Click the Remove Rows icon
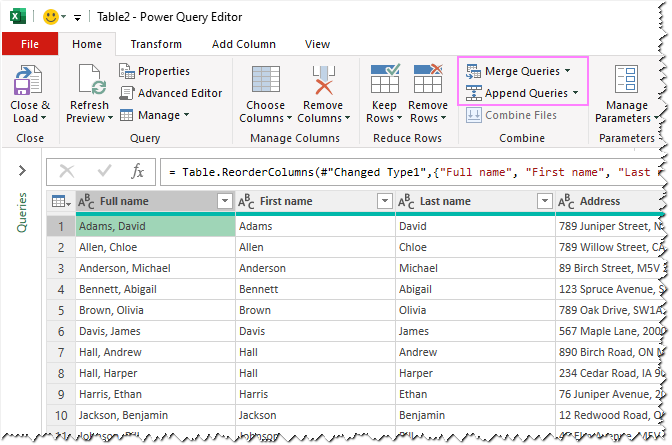 428,78
